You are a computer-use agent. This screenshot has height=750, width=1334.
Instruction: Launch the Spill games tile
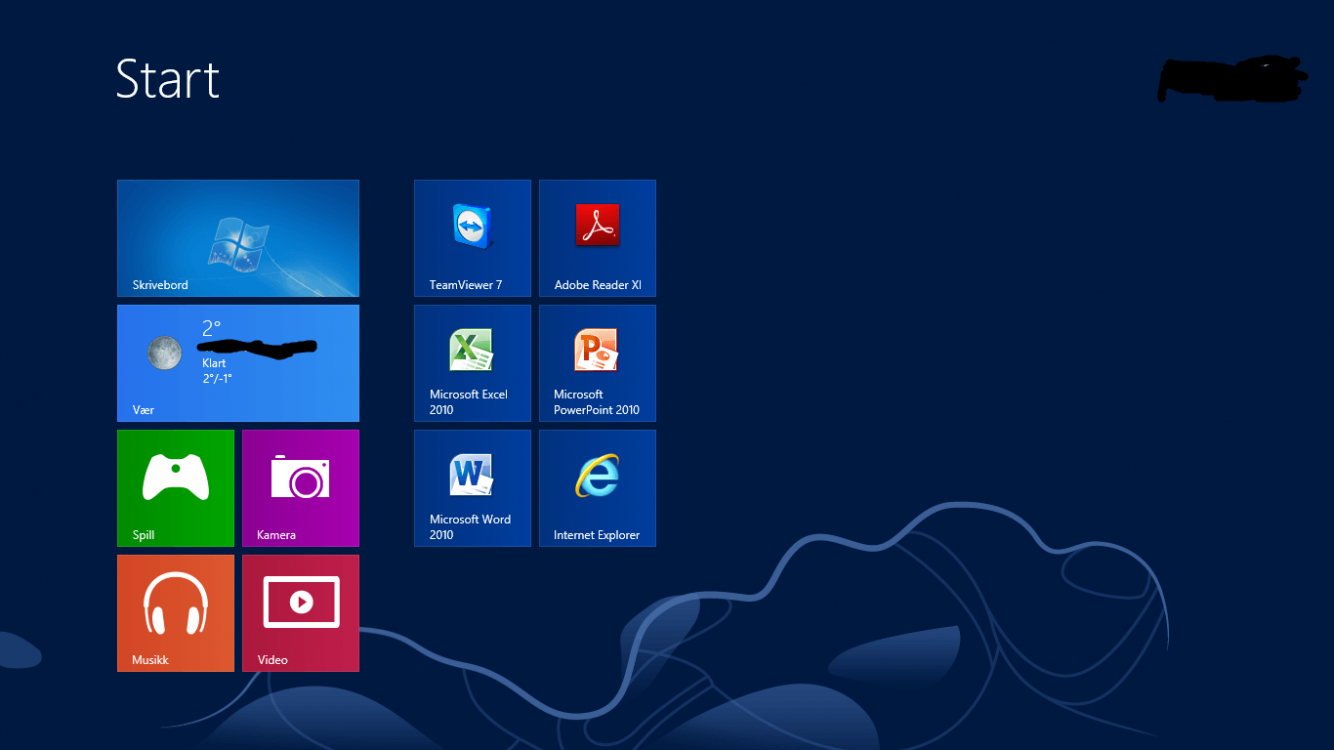[x=175, y=488]
